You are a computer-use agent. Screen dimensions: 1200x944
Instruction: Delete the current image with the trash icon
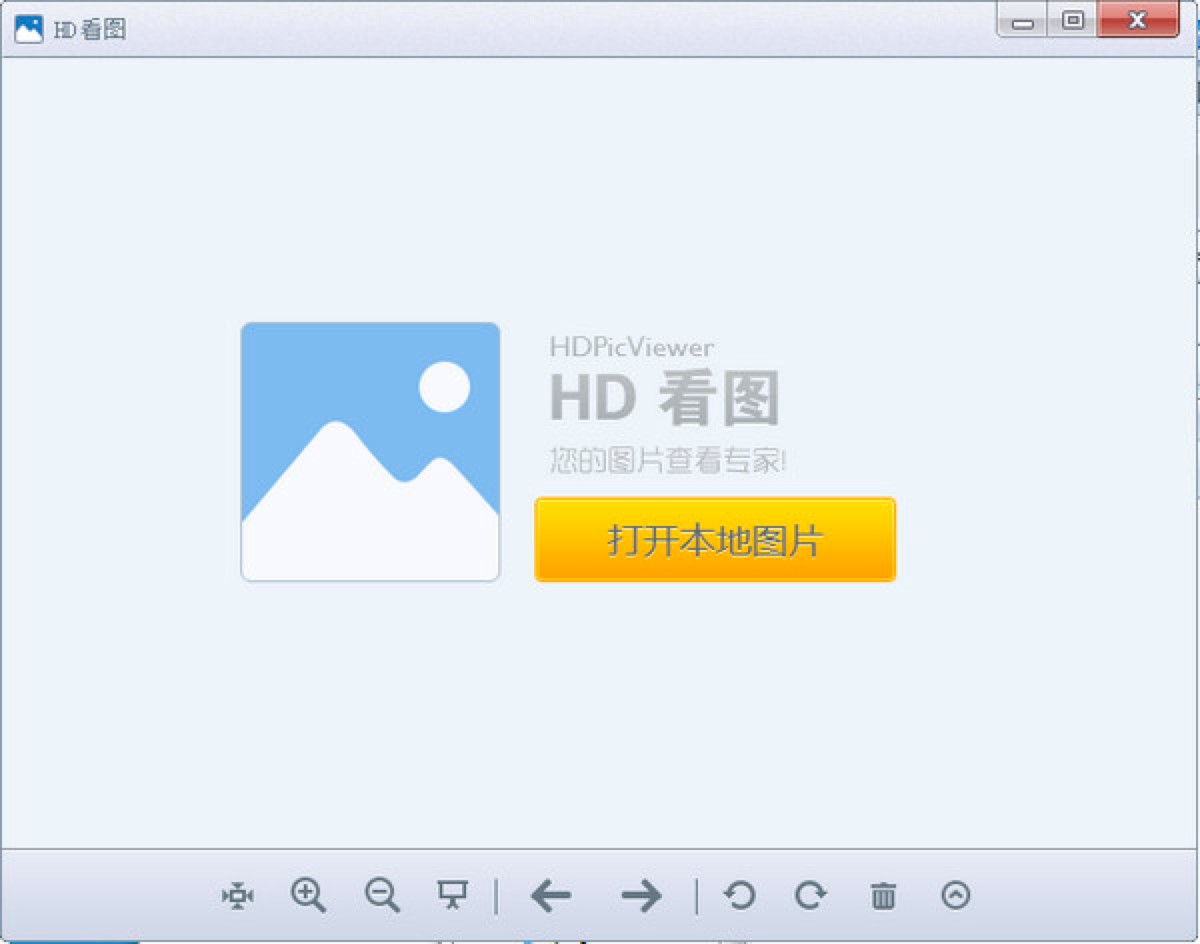(x=882, y=895)
